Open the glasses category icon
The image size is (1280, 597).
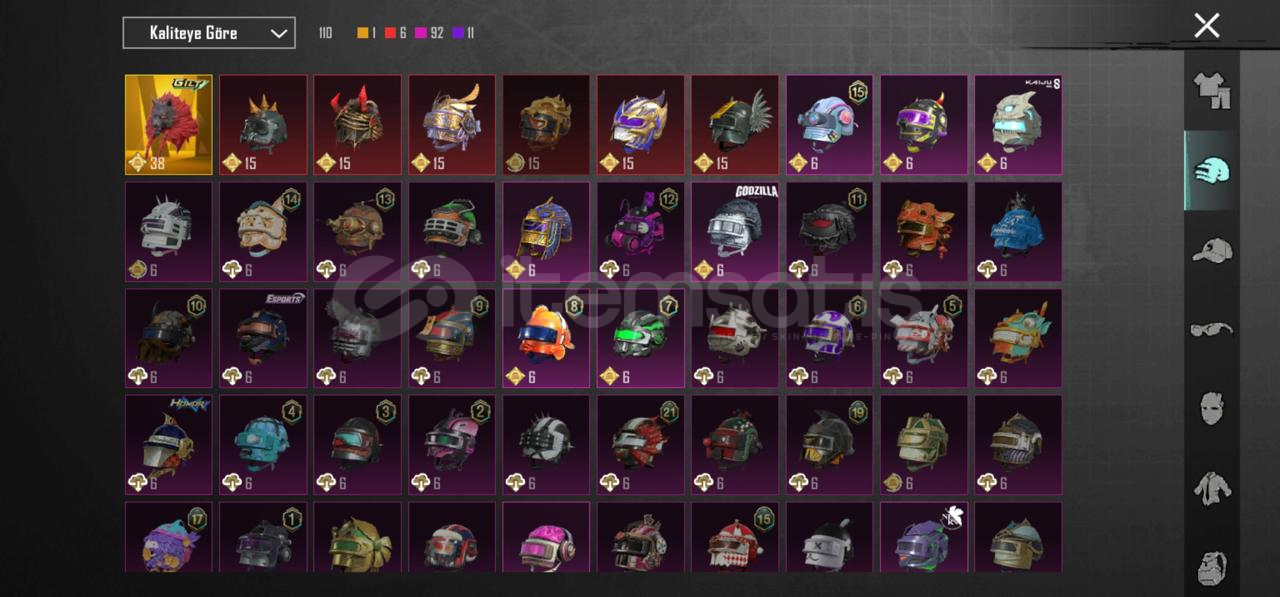1211,329
